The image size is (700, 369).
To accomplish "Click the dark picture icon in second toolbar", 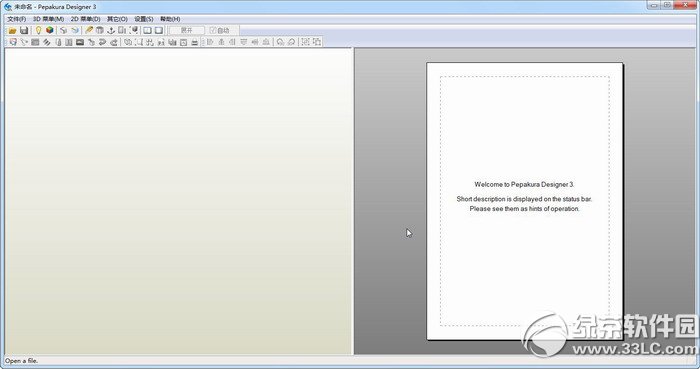I will tap(80, 42).
